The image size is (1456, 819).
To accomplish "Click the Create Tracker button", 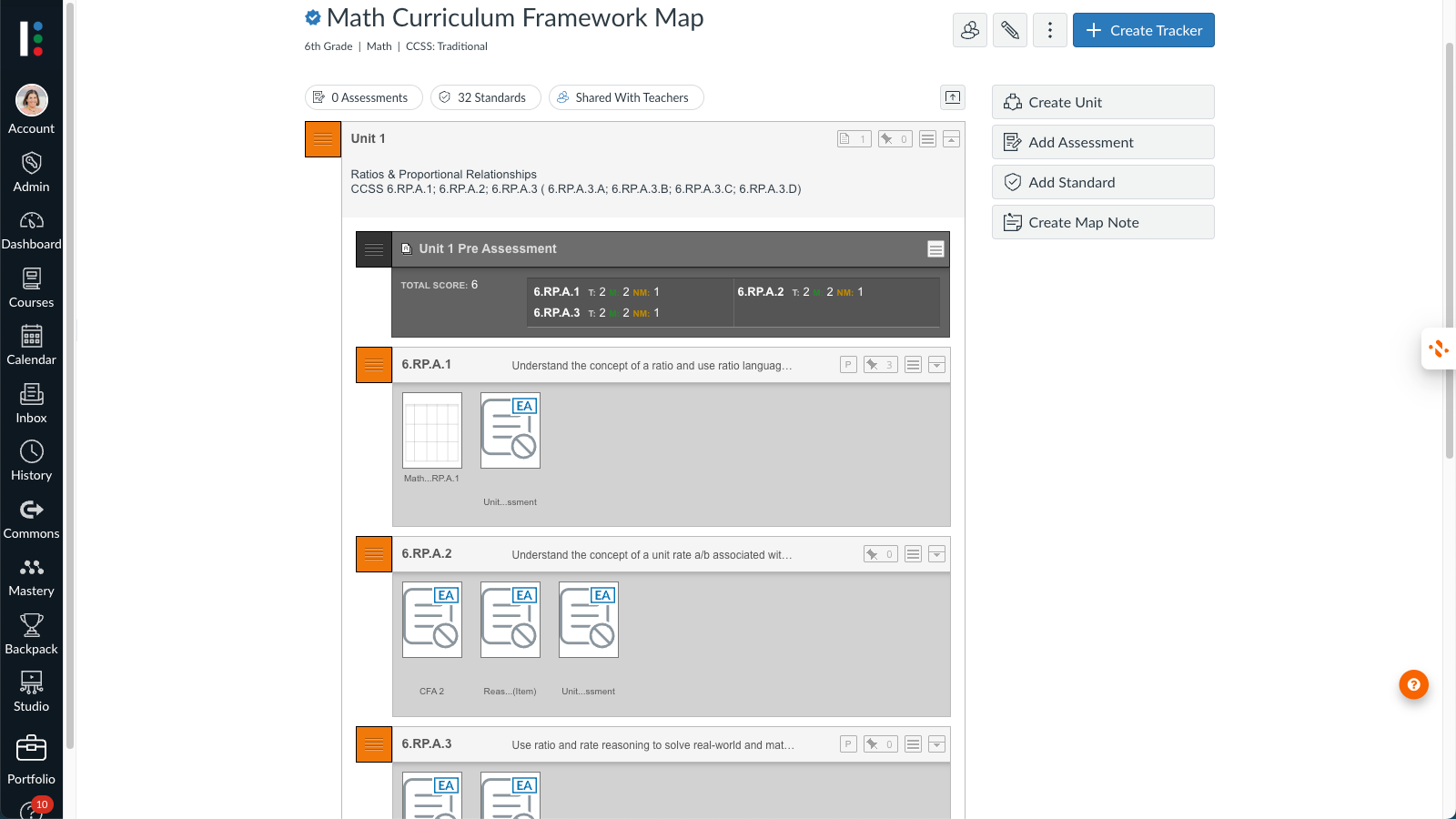I will click(1143, 30).
